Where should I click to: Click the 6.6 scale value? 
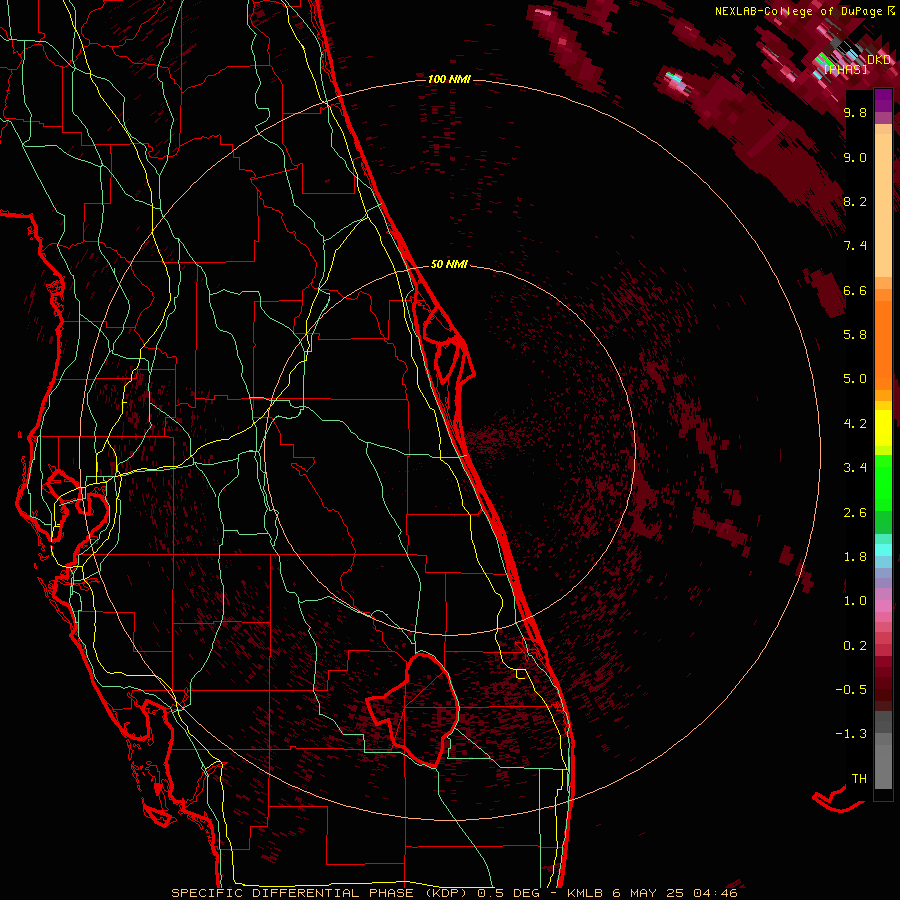point(855,291)
